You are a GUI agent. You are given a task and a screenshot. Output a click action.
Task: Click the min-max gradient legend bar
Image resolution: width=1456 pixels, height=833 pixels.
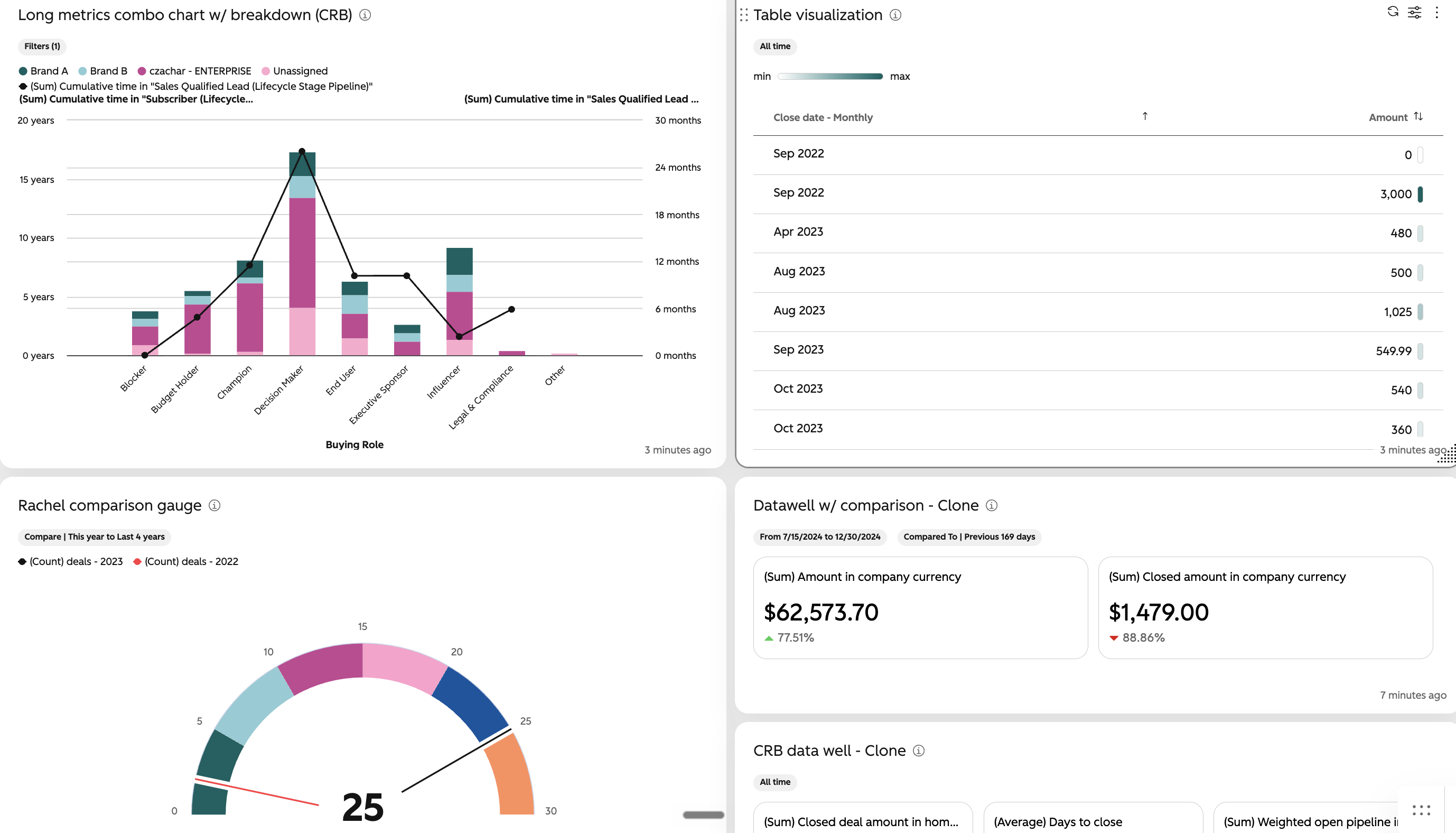click(830, 76)
